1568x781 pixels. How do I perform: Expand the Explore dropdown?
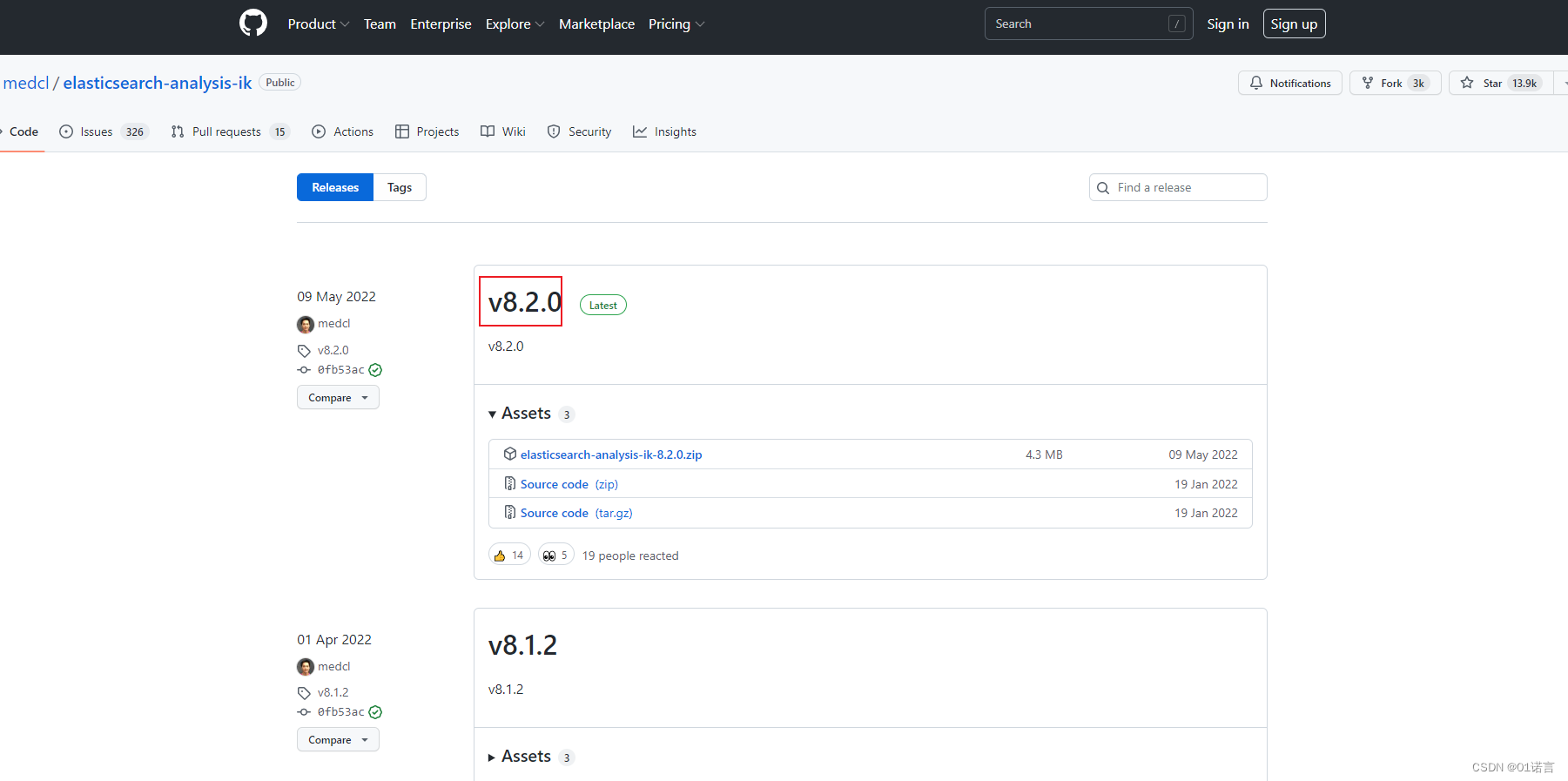click(515, 24)
